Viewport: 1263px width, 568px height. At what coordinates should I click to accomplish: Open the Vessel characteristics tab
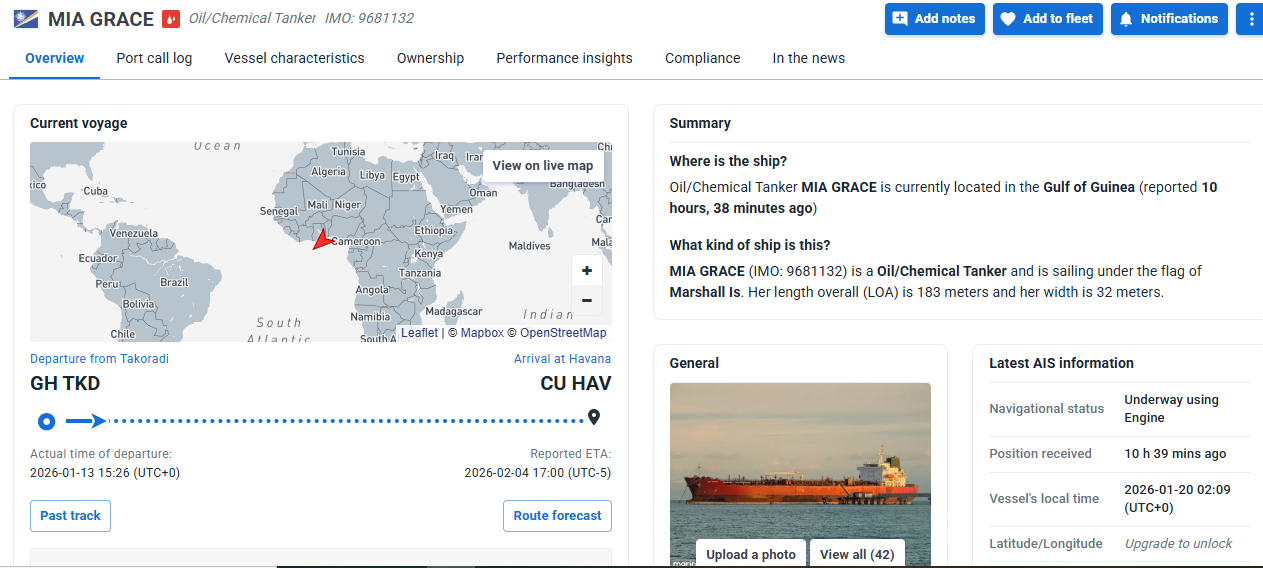(x=294, y=58)
